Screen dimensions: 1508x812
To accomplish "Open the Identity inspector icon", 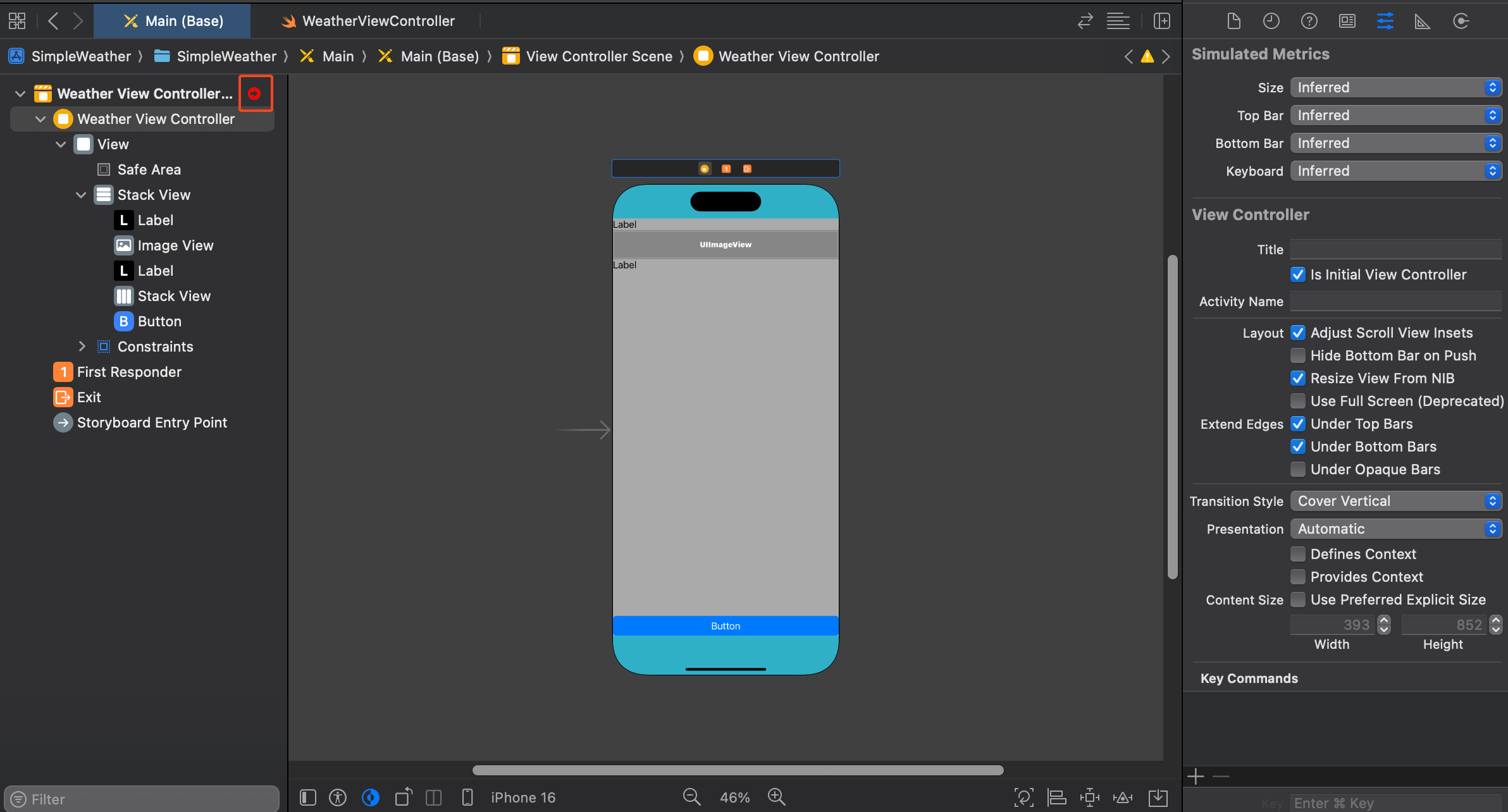I will pos(1347,22).
